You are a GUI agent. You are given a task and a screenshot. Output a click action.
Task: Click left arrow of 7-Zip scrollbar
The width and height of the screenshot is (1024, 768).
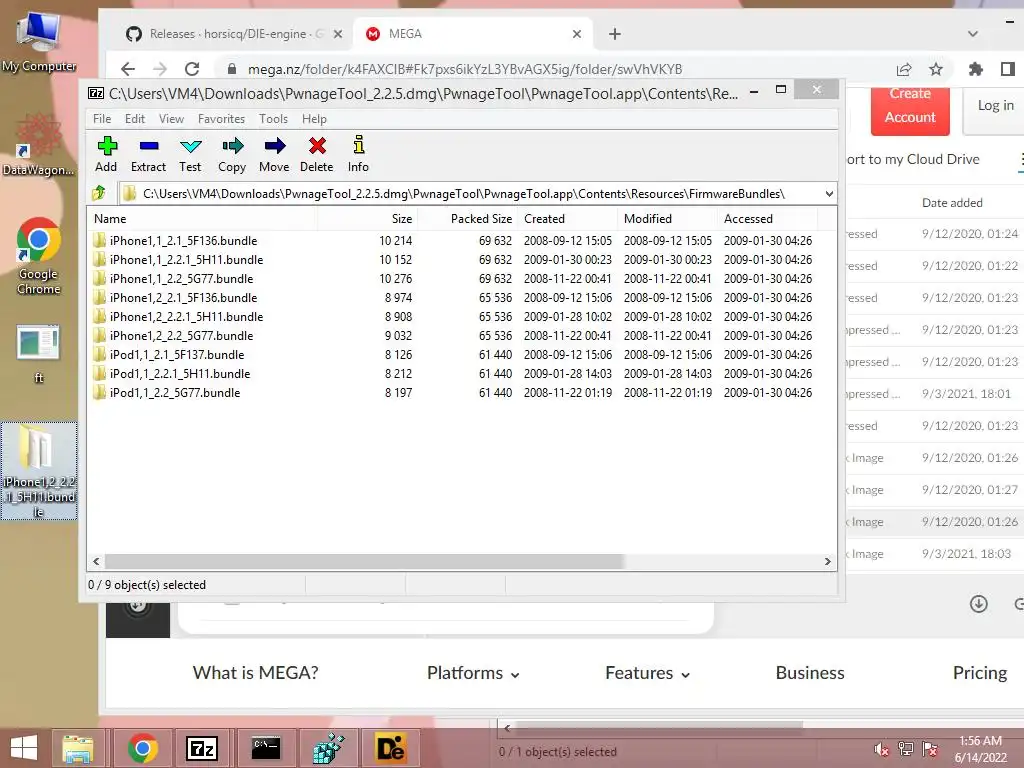click(97, 562)
